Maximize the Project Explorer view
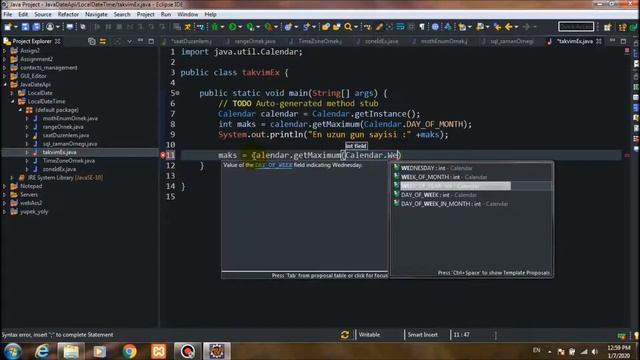Viewport: 640px width, 360px height. coord(151,41)
